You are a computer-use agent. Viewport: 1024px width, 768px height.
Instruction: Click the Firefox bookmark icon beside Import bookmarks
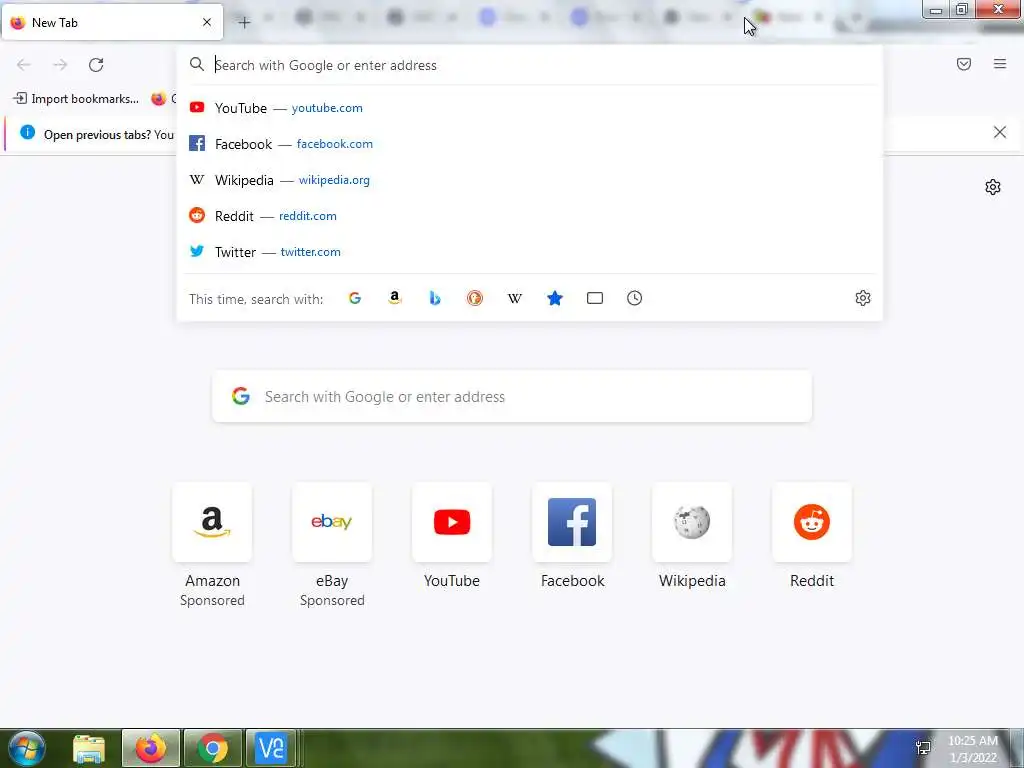(x=159, y=99)
